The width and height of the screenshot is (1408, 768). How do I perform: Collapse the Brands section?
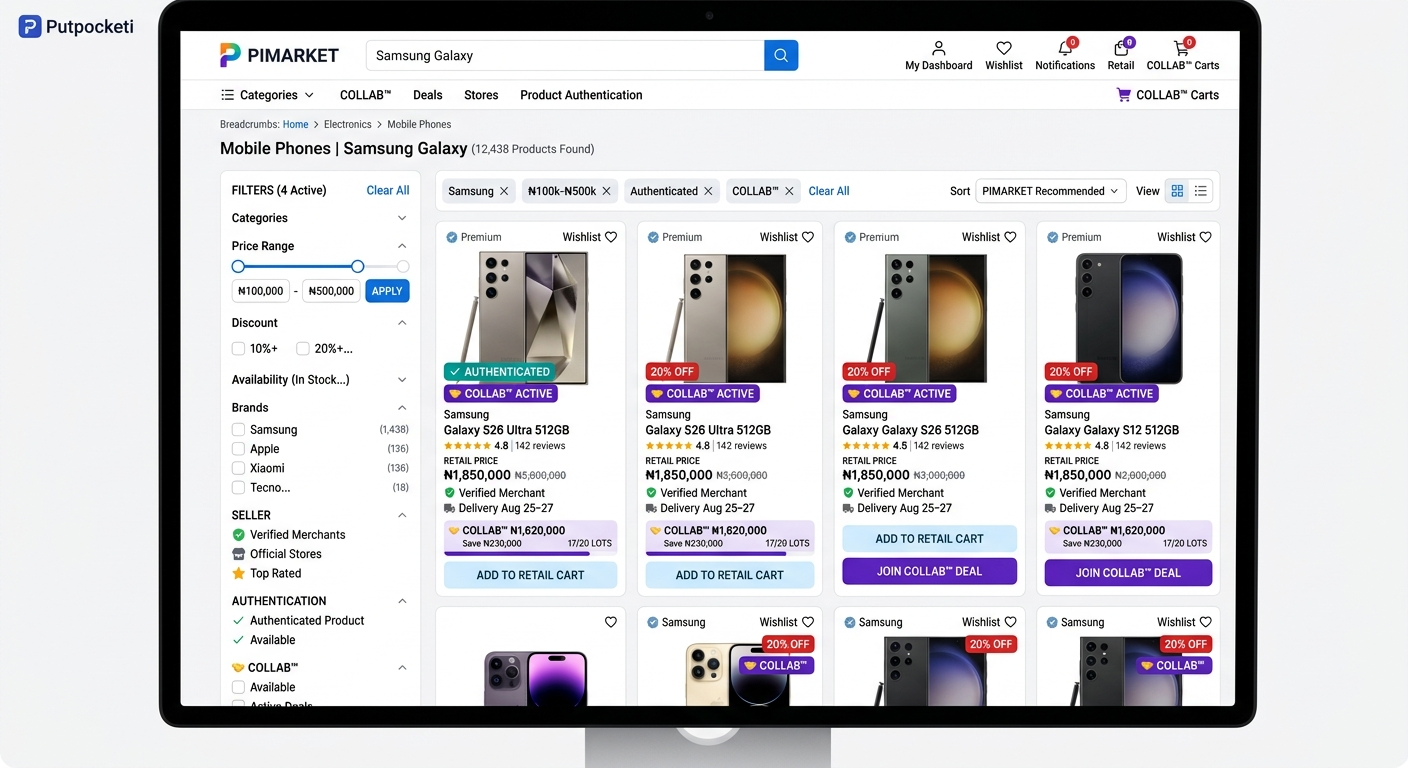[x=402, y=408]
